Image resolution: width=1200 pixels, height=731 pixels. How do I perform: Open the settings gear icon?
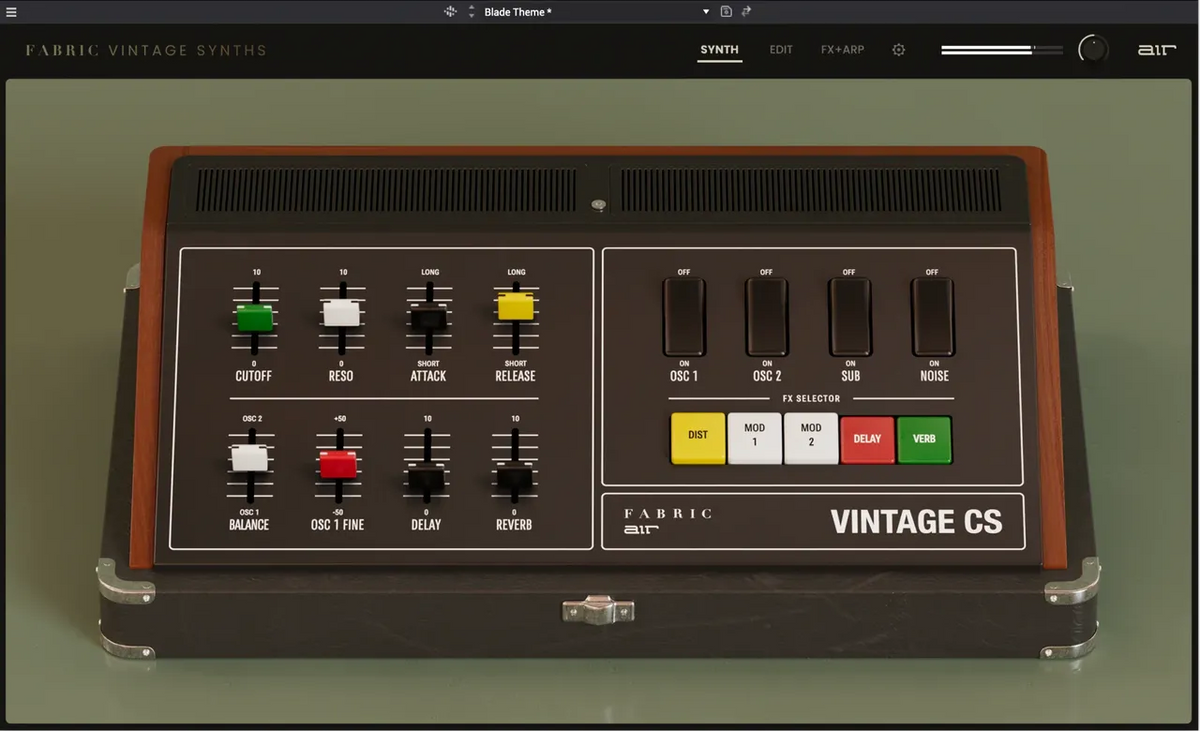point(899,50)
